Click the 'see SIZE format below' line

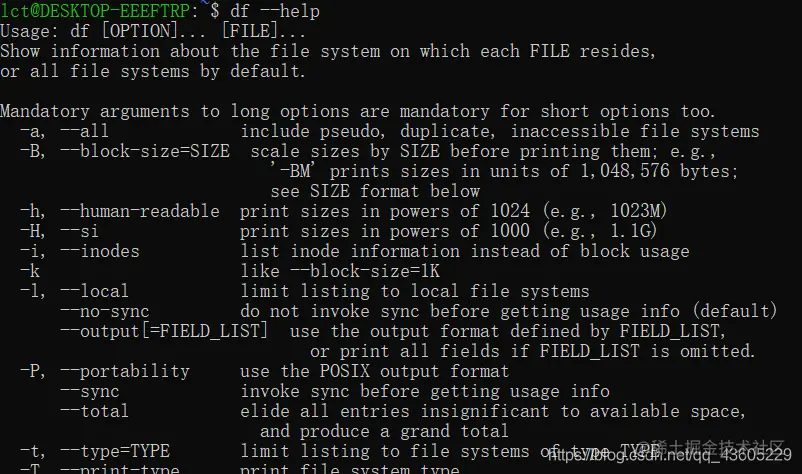375,191
